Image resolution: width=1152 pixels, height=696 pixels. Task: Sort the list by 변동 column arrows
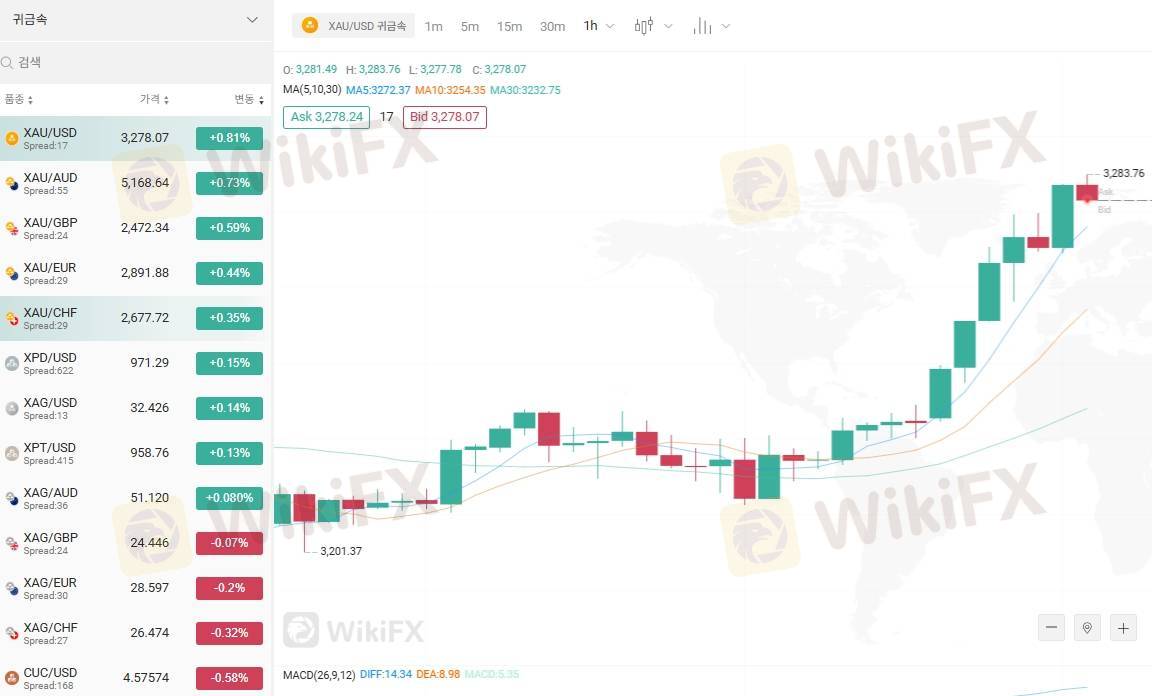261,100
